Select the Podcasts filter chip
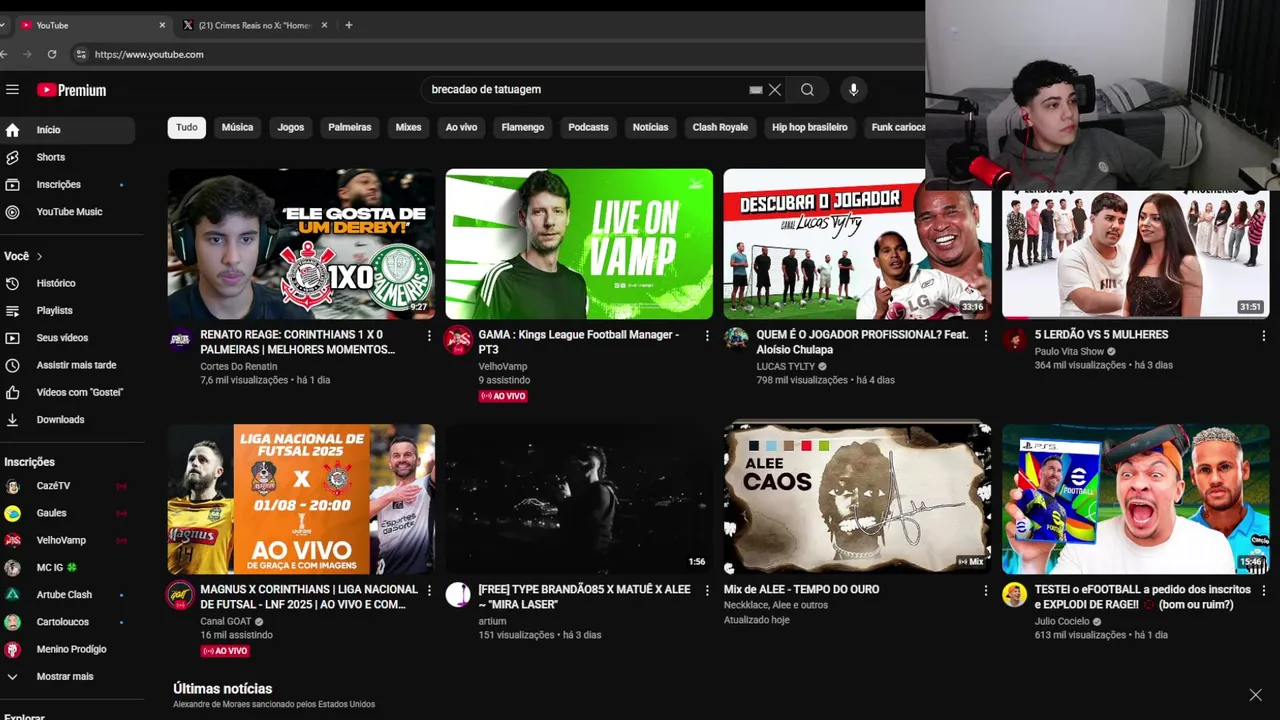 (x=588, y=128)
